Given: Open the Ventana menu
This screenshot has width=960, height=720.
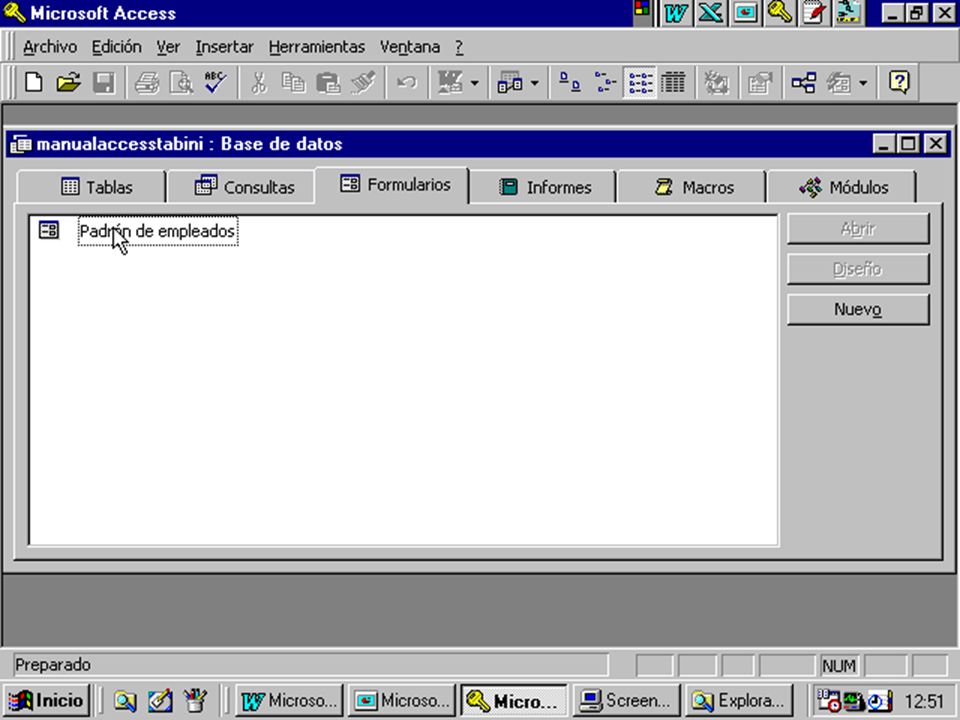Looking at the screenshot, I should tap(410, 47).
